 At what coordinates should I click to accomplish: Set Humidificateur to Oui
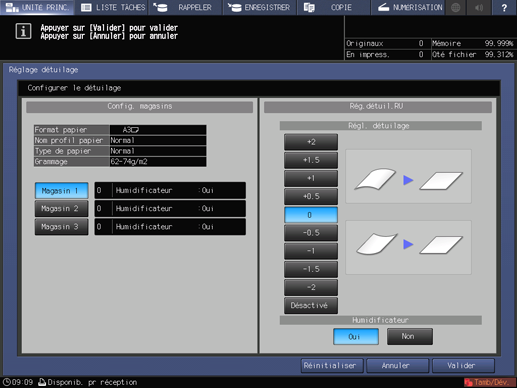(x=356, y=337)
